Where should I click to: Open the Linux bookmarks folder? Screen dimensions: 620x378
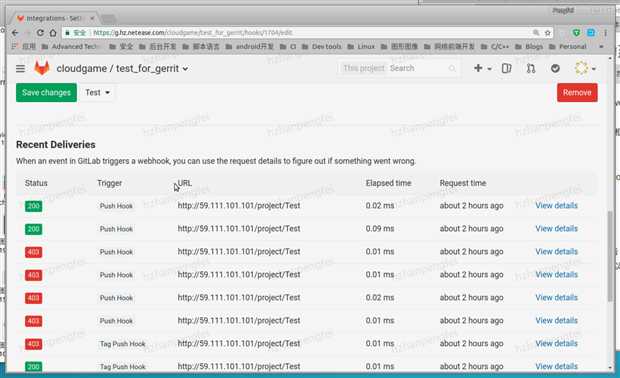point(361,47)
